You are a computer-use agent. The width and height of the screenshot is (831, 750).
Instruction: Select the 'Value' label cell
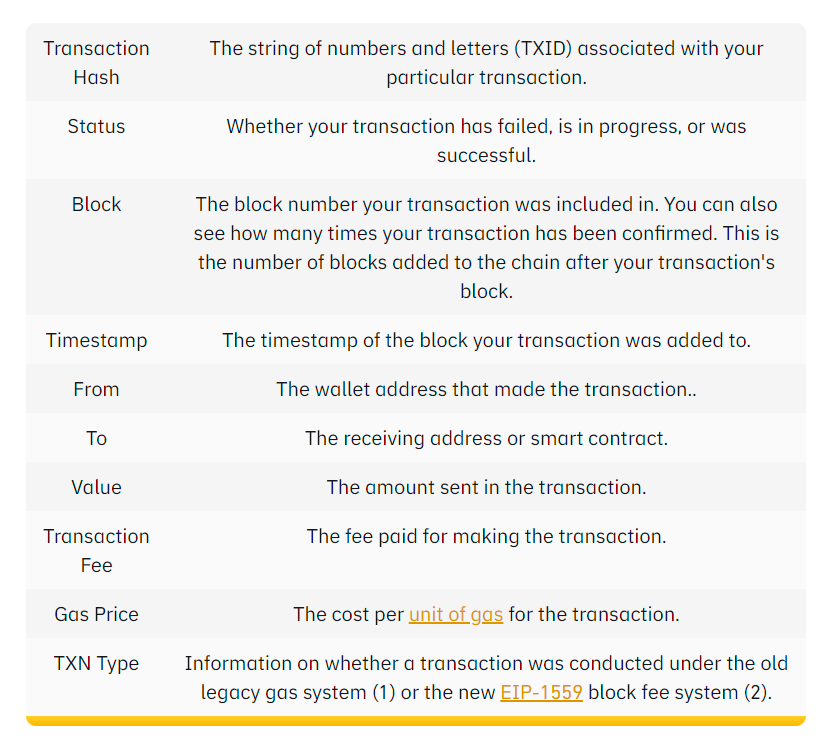(96, 487)
